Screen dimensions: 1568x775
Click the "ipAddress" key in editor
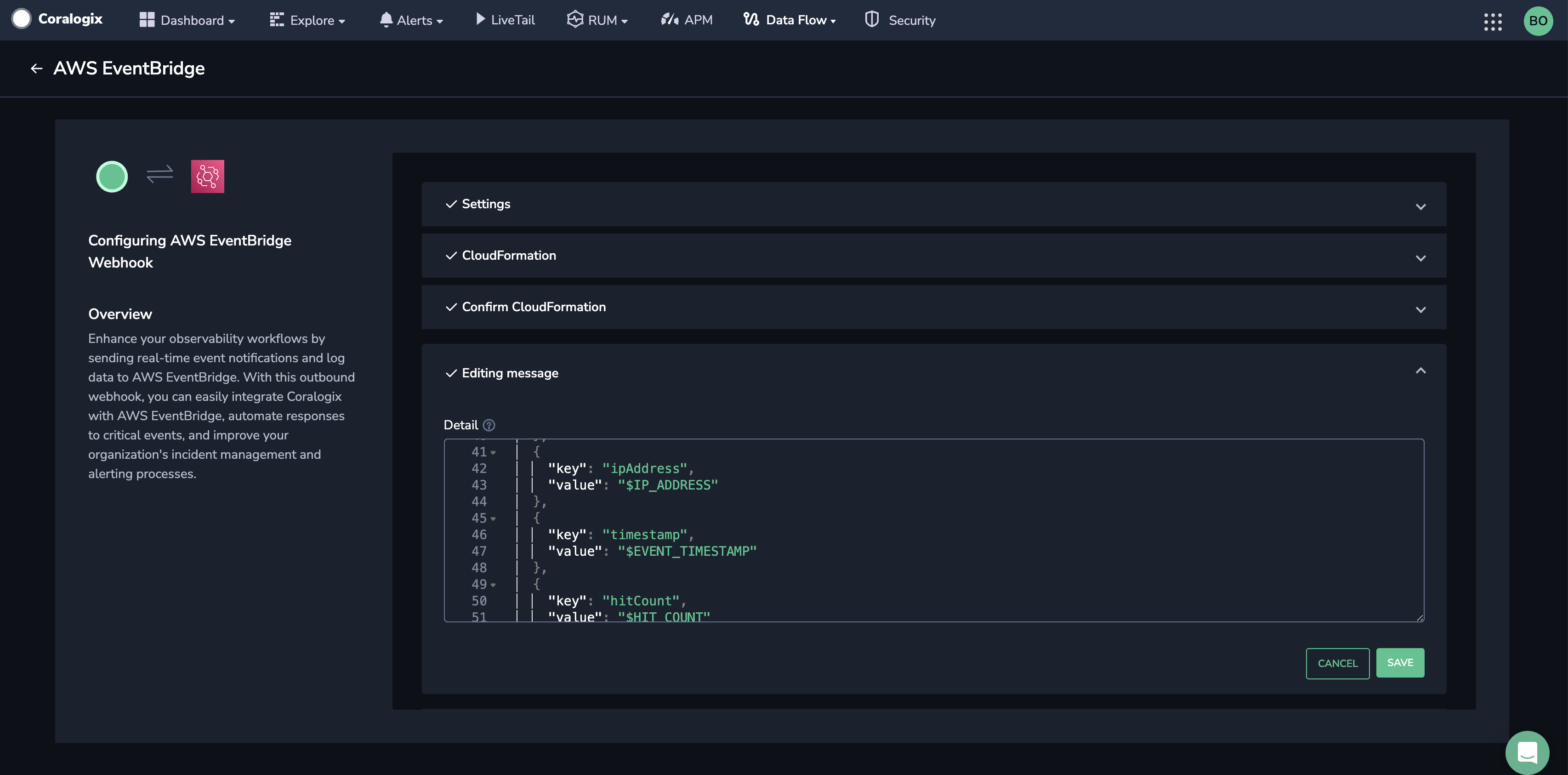(645, 469)
